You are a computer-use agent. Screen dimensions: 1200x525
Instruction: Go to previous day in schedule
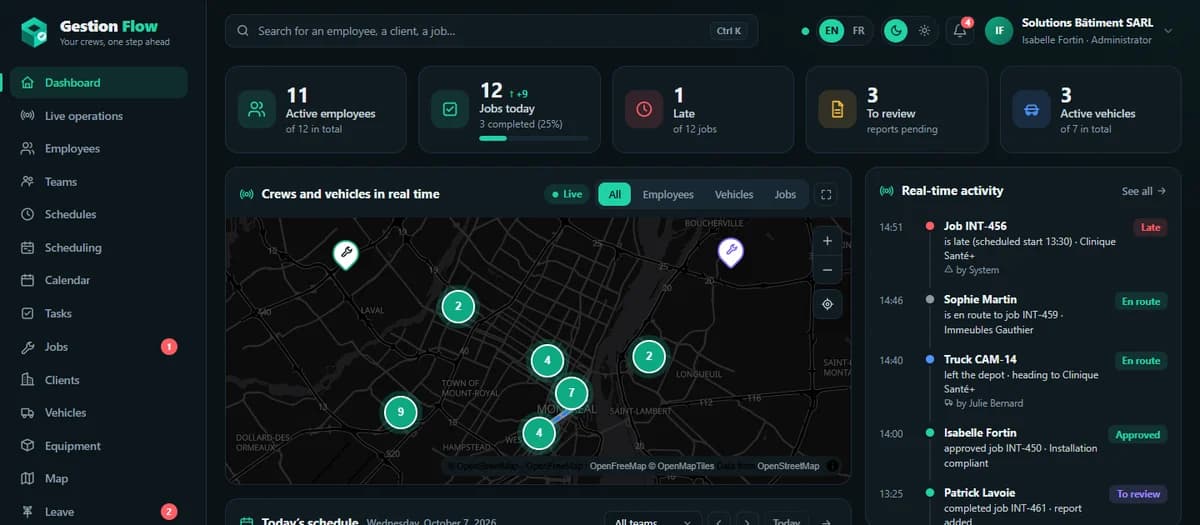[720, 521]
